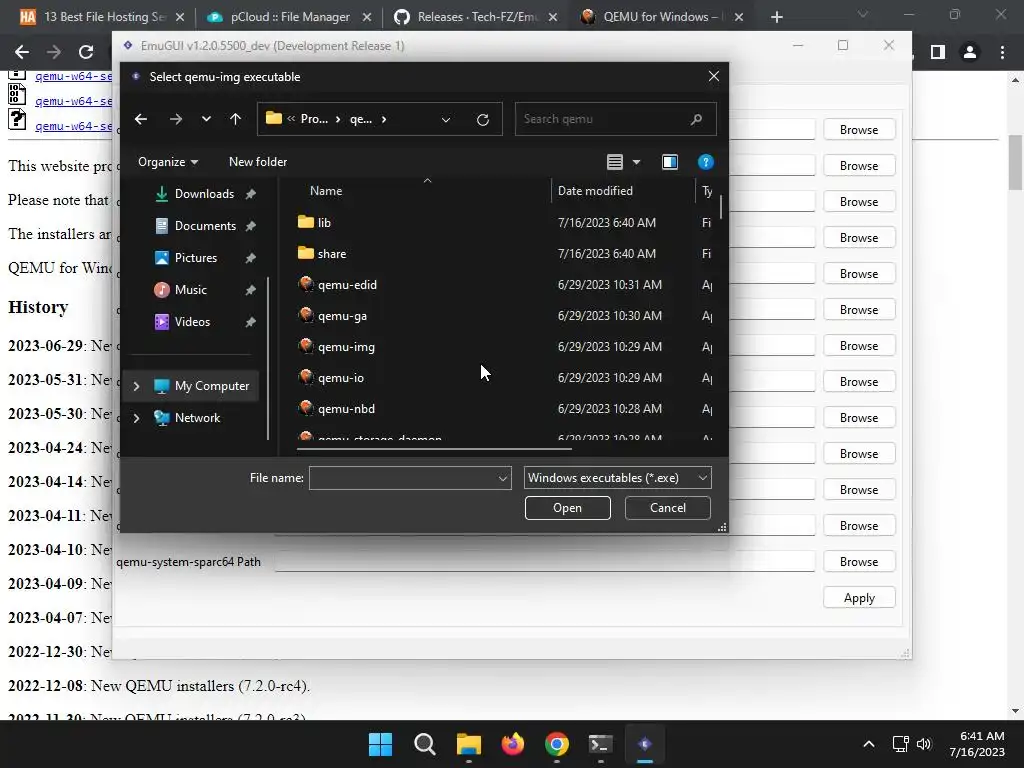The width and height of the screenshot is (1024, 768).
Task: Create a New folder
Action: (x=258, y=162)
